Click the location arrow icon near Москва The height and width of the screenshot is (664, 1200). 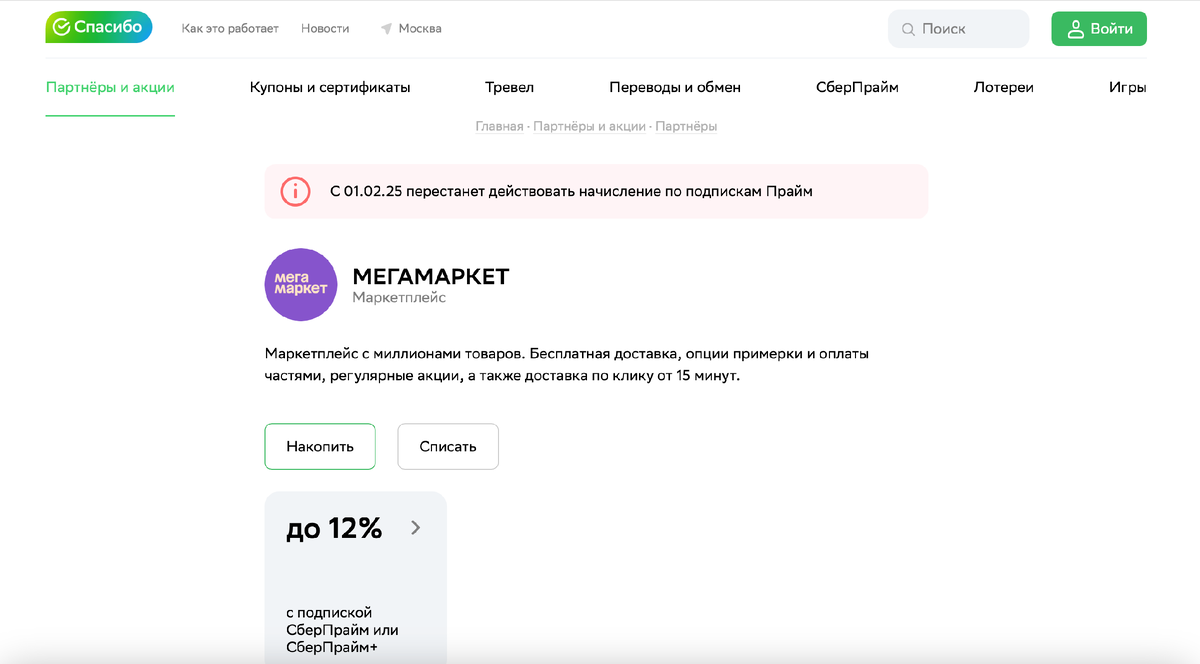click(386, 29)
